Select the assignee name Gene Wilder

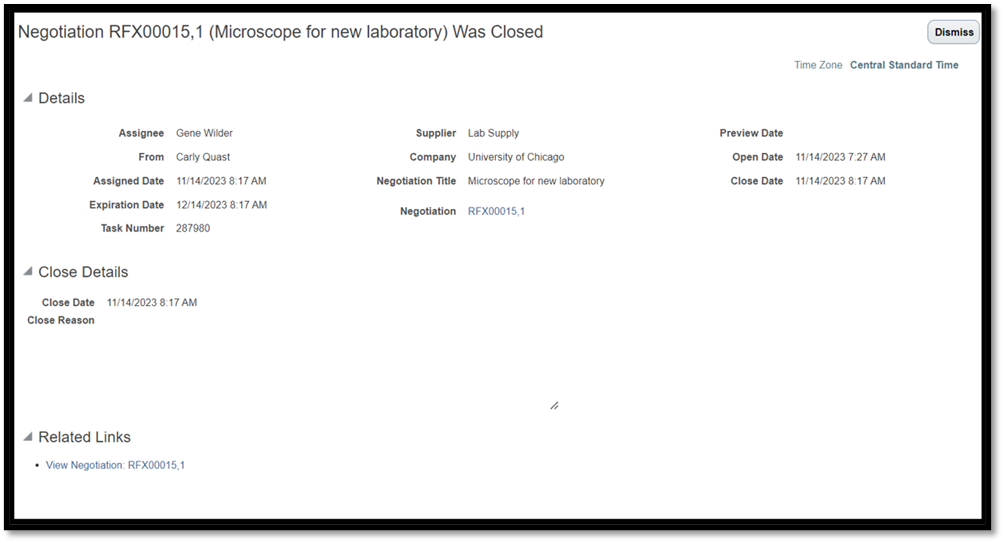[x=204, y=133]
